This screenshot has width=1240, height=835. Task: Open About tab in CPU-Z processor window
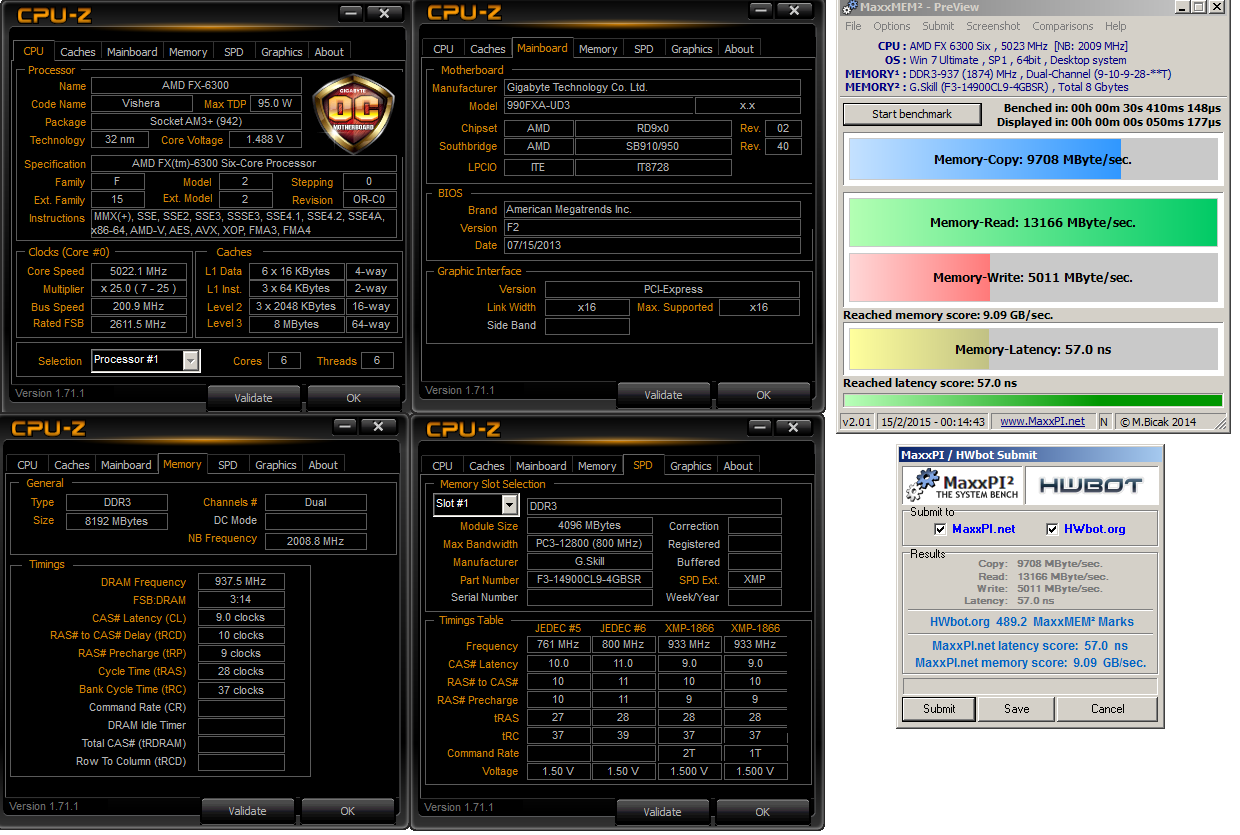pos(329,52)
